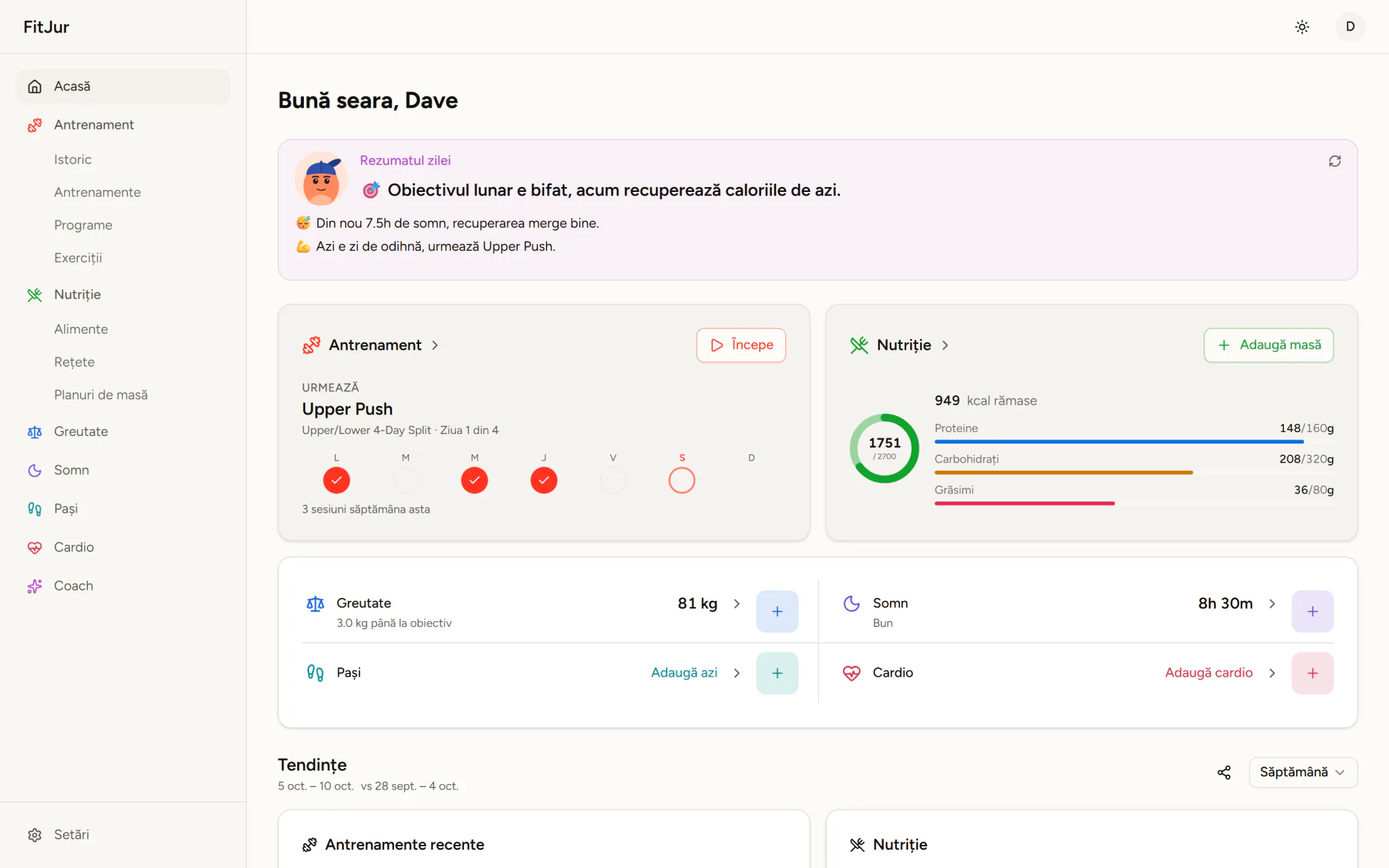Add cardio with the pink plus button
The width and height of the screenshot is (1389, 868).
pos(1312,673)
